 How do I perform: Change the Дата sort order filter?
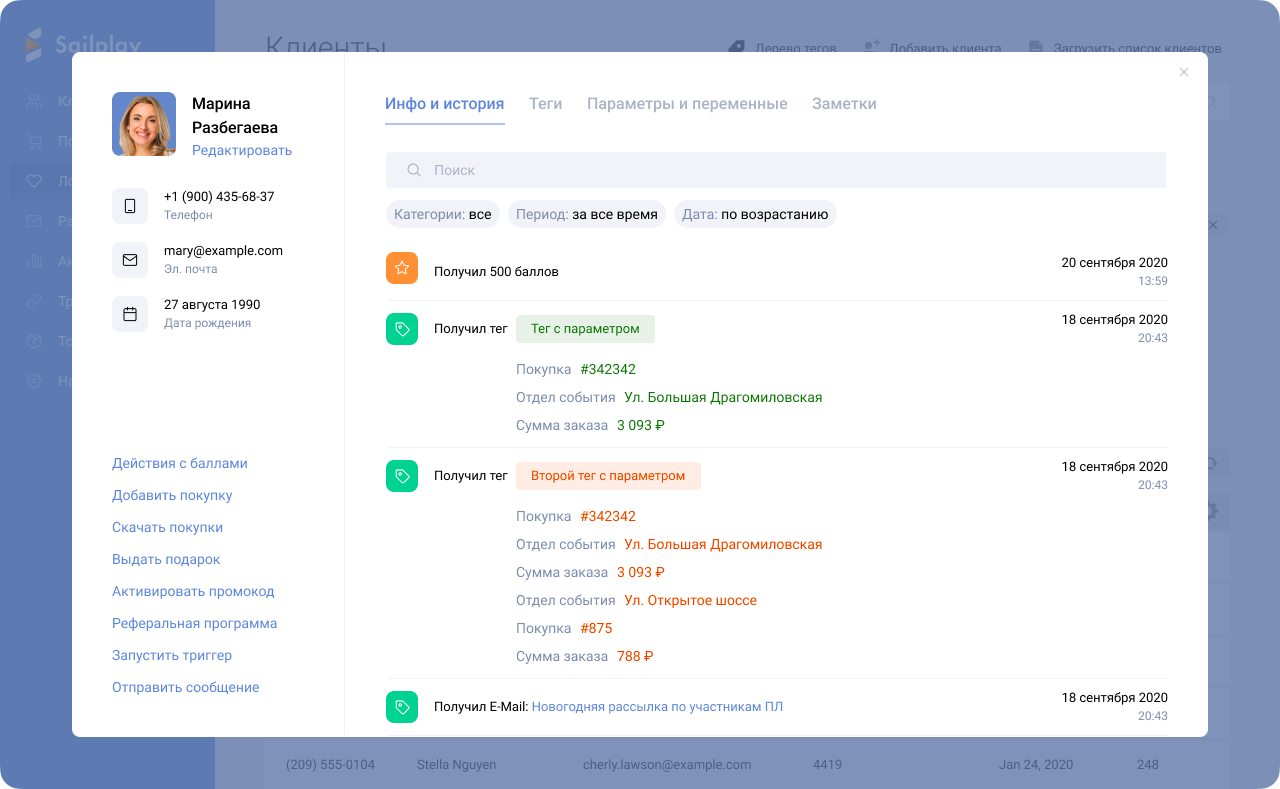pyautogui.click(x=754, y=214)
